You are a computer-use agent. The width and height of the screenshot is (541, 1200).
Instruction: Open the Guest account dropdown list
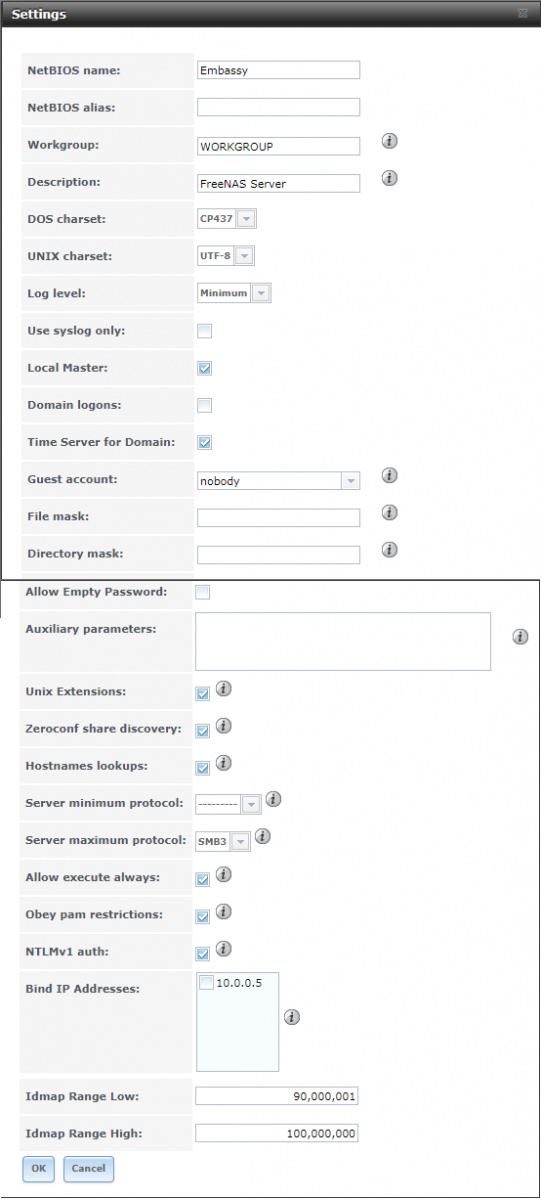point(278,481)
